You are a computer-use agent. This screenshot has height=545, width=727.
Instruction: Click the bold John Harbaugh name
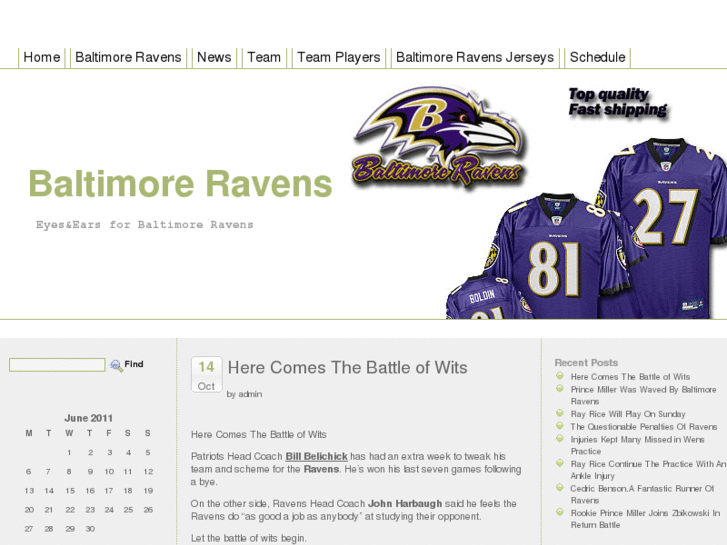click(405, 504)
